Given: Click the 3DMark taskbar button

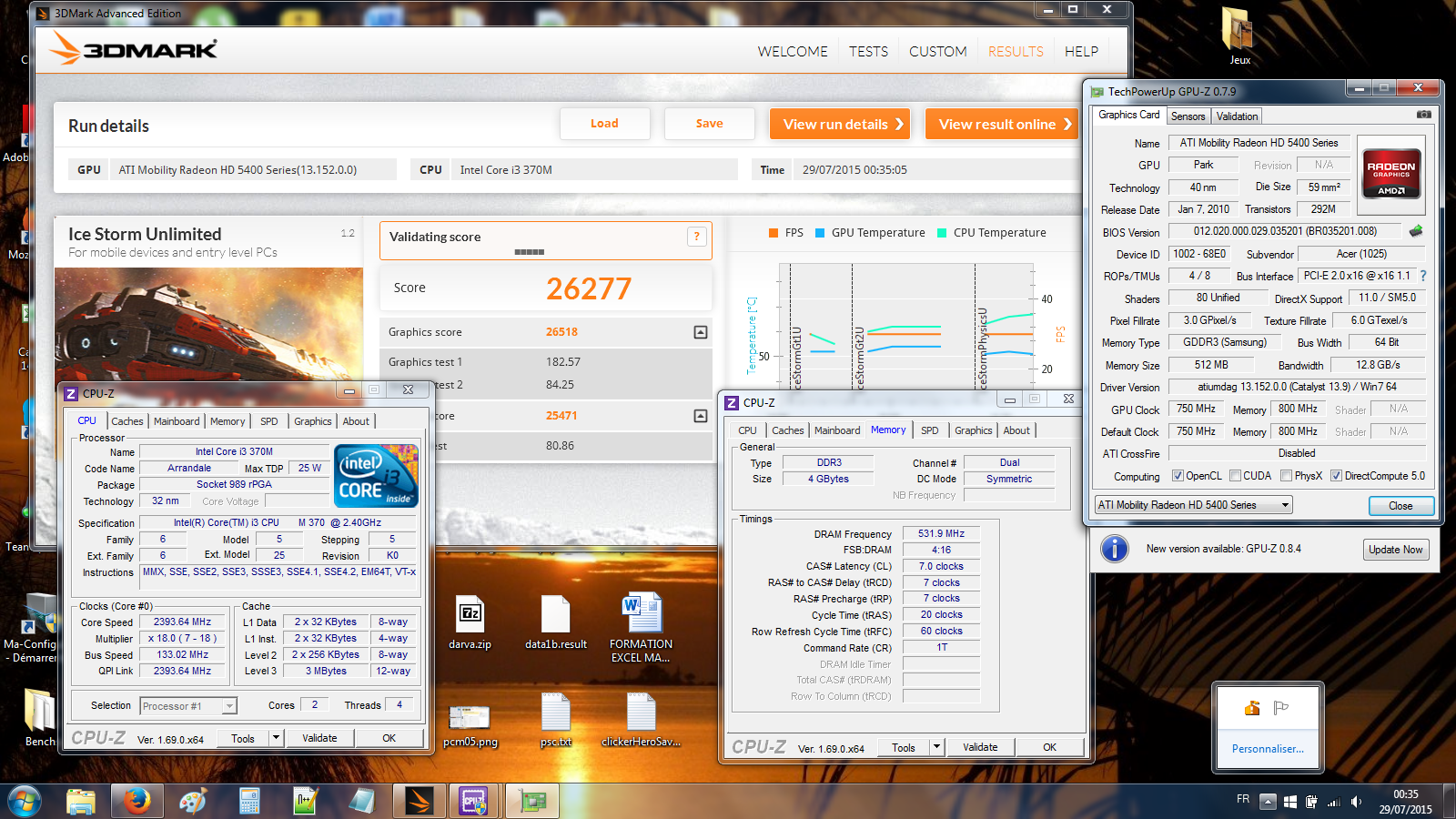Looking at the screenshot, I should tap(419, 801).
